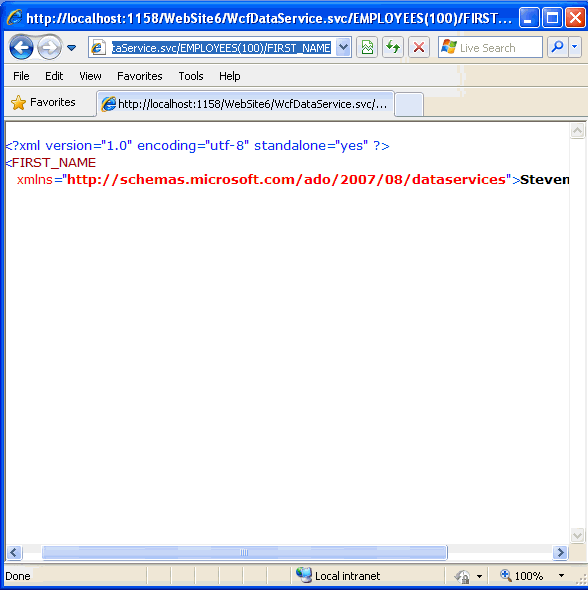Screen dimensions: 588x590
Task: Click the scroll right arrow
Action: point(561,552)
